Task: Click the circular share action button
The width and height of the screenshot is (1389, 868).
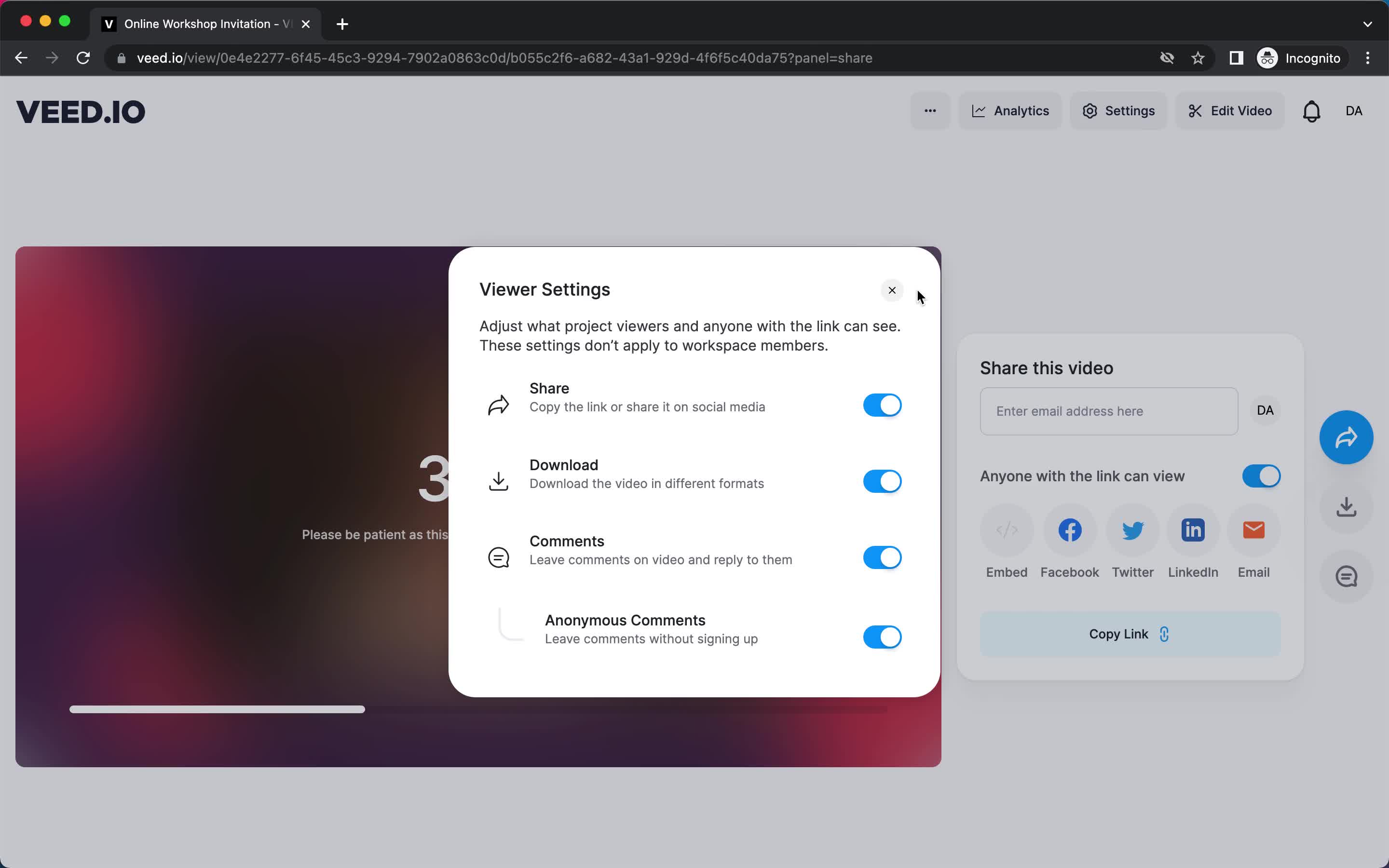Action: coord(1347,436)
